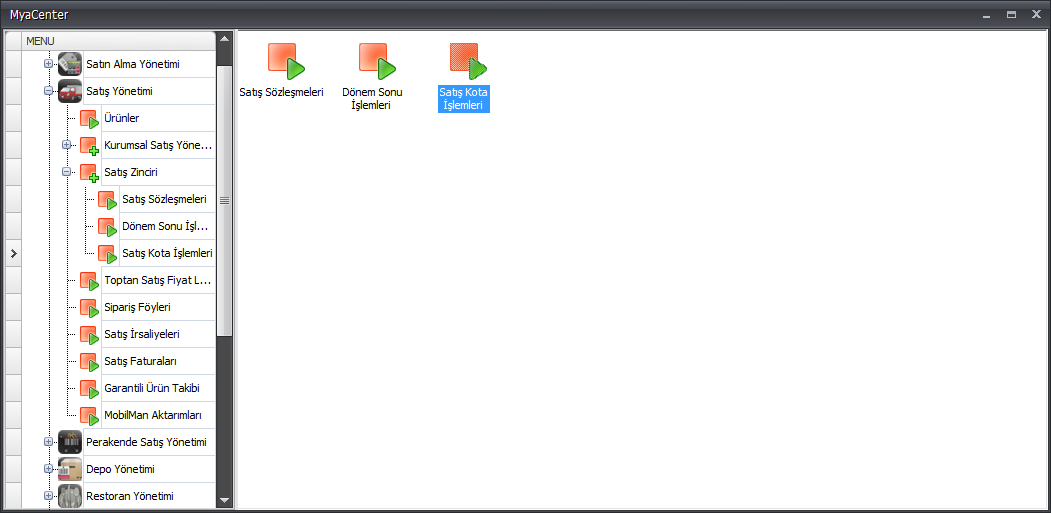The image size is (1051, 513).
Task: Click Satış Sözleşmeleri caption in content pane
Action: (282, 93)
